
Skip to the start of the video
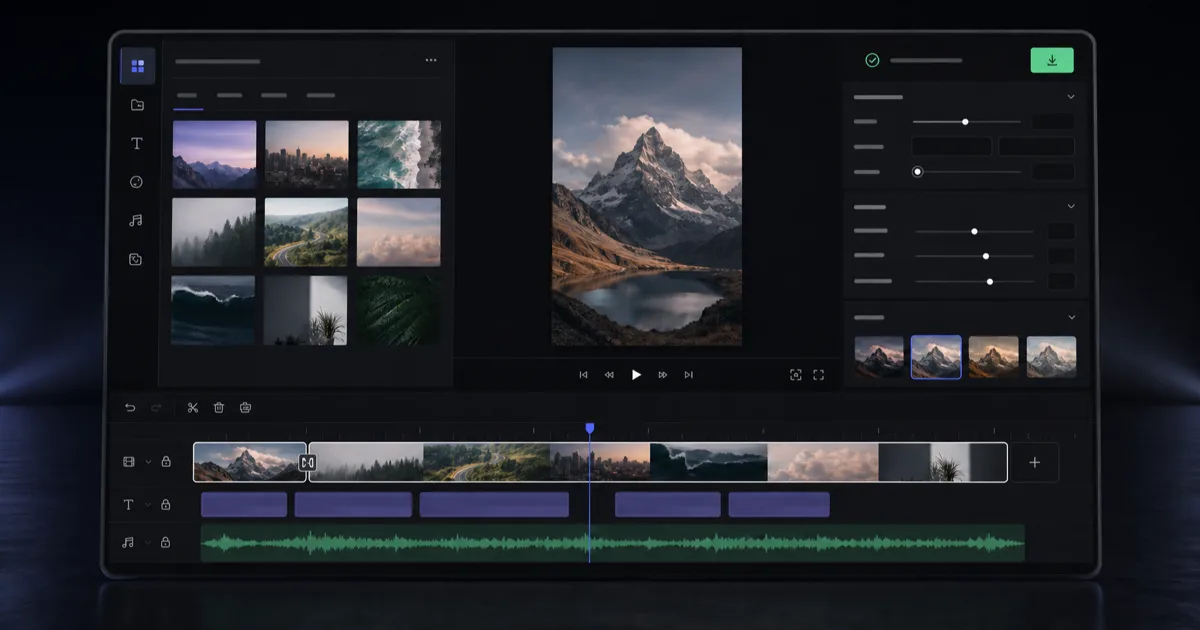[x=584, y=375]
